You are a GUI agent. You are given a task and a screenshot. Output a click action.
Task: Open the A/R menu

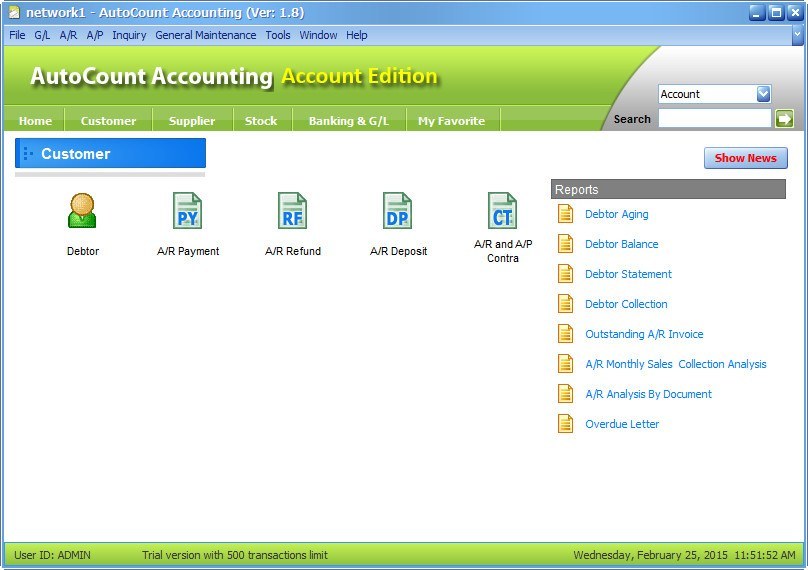68,35
